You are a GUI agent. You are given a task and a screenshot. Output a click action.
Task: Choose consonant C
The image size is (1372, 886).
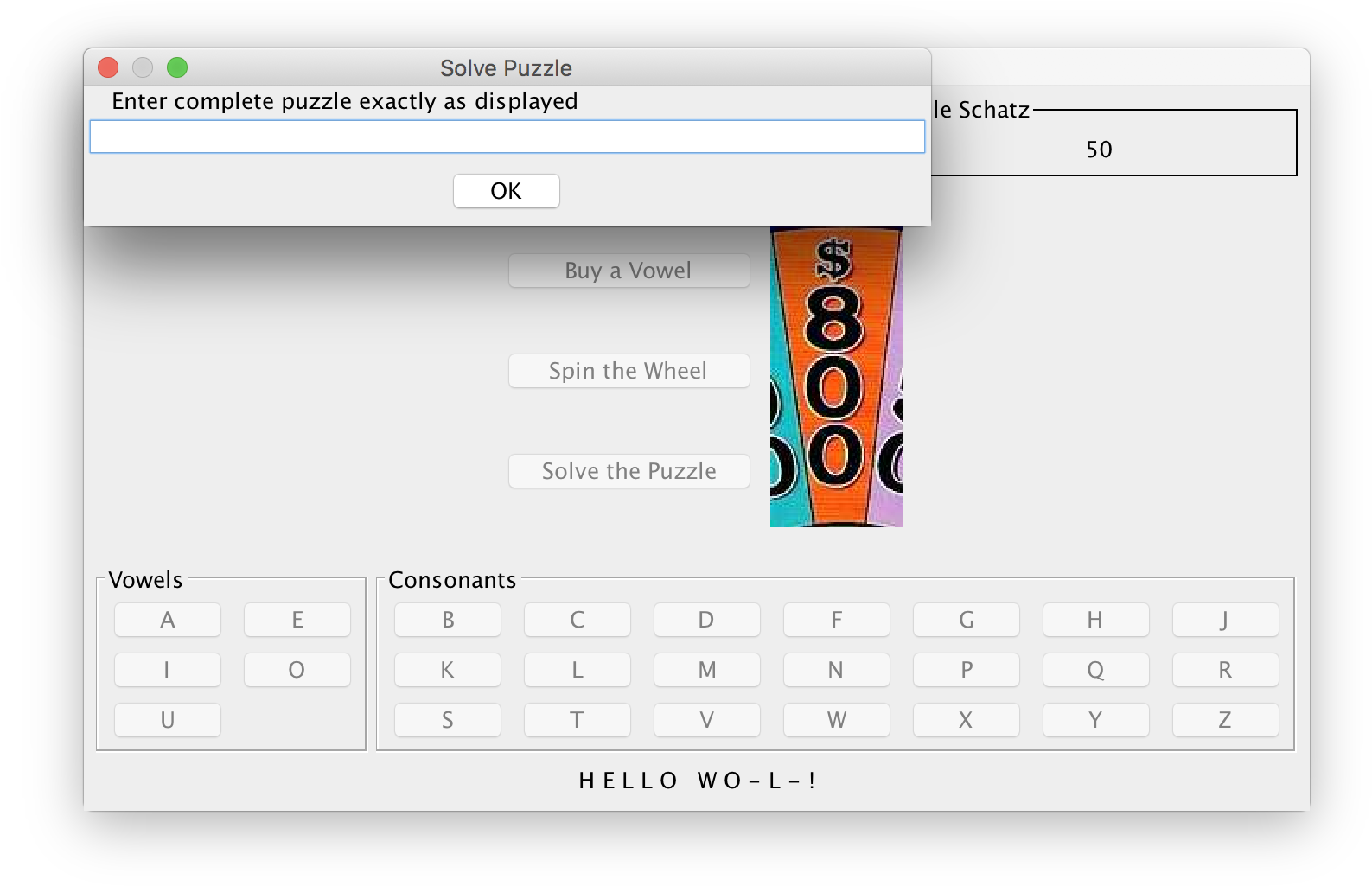coord(578,620)
